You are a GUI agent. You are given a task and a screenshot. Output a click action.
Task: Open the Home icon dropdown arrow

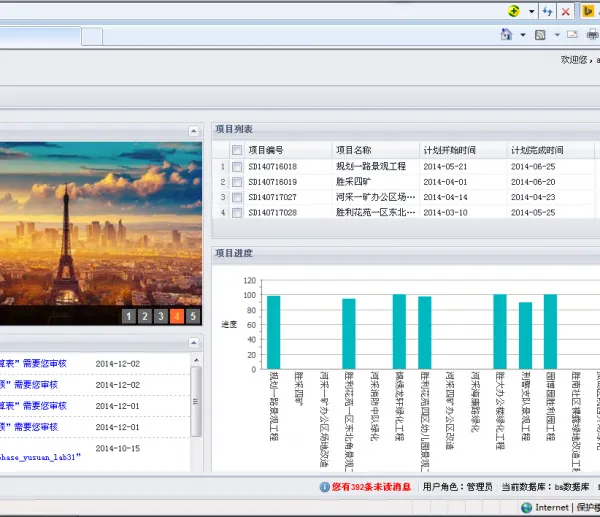tap(523, 35)
